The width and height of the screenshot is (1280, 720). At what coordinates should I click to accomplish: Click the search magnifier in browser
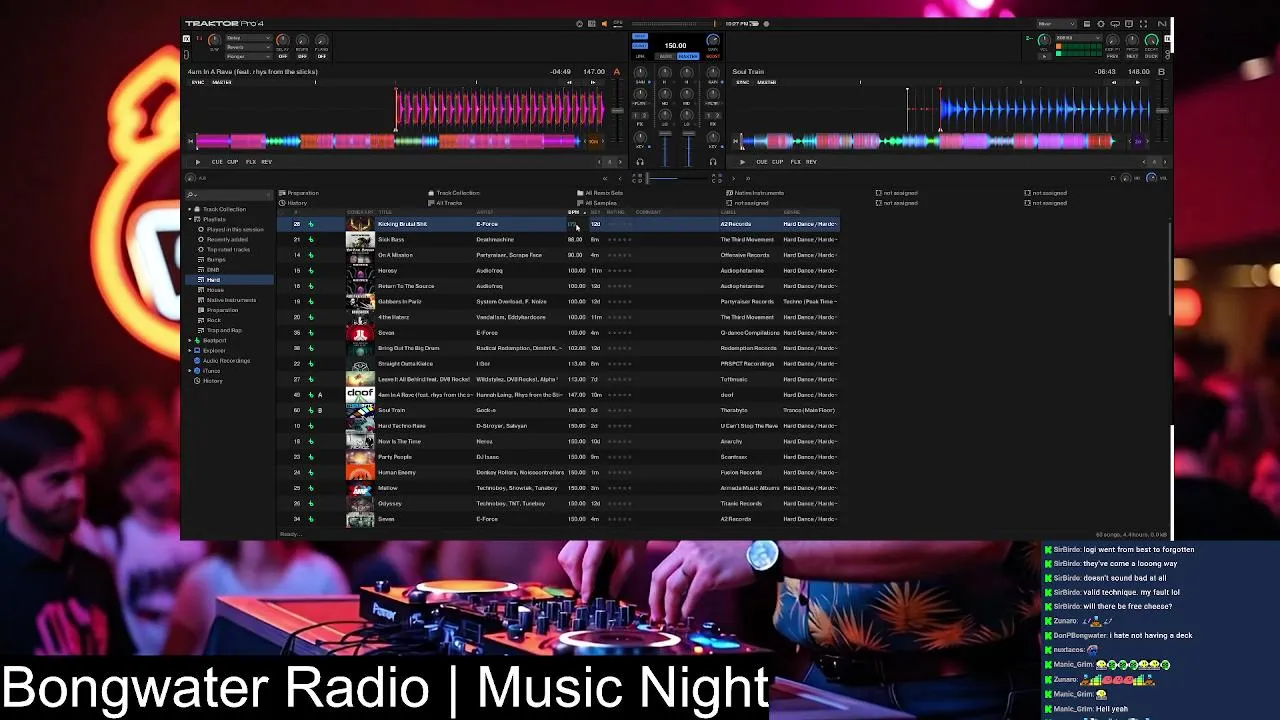click(x=190, y=194)
